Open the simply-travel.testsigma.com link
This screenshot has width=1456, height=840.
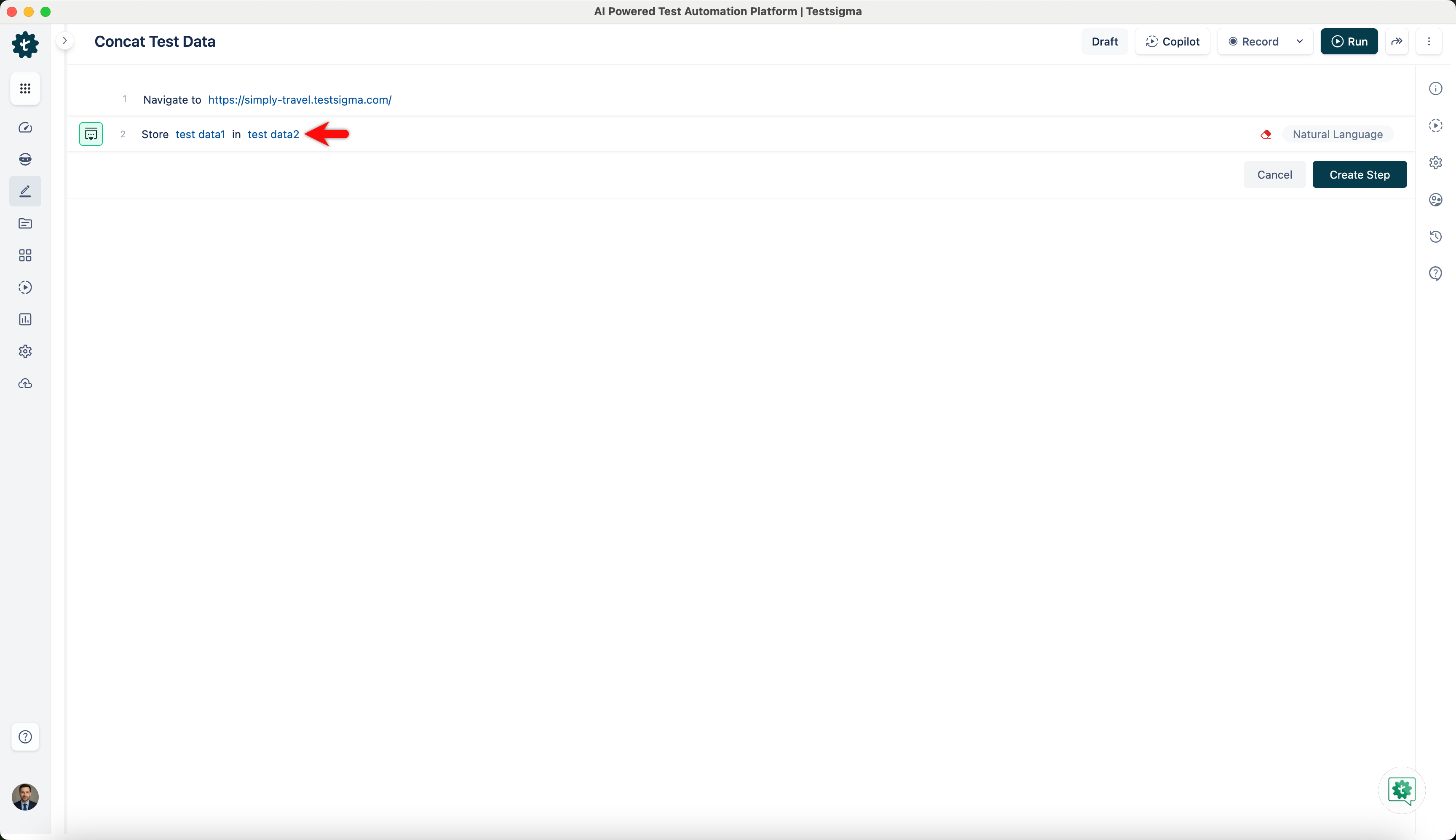pyautogui.click(x=300, y=100)
